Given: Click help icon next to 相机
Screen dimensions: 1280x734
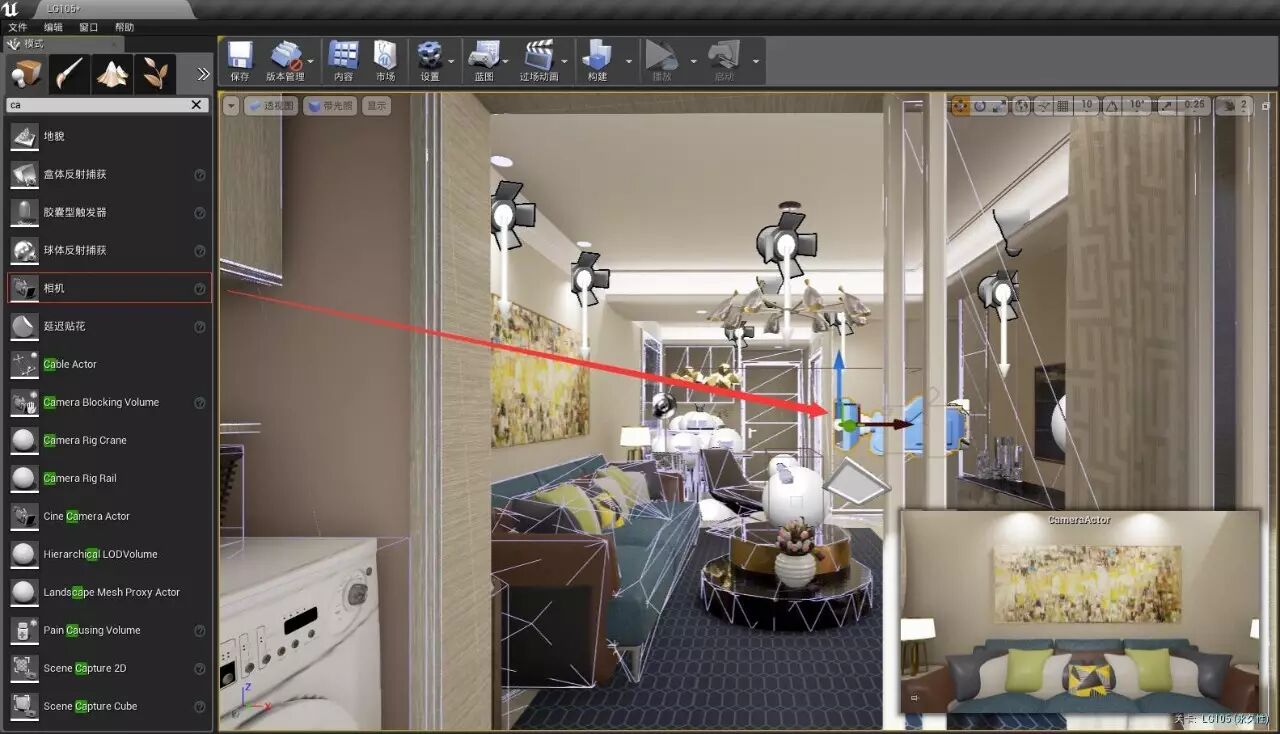Looking at the screenshot, I should point(200,289).
